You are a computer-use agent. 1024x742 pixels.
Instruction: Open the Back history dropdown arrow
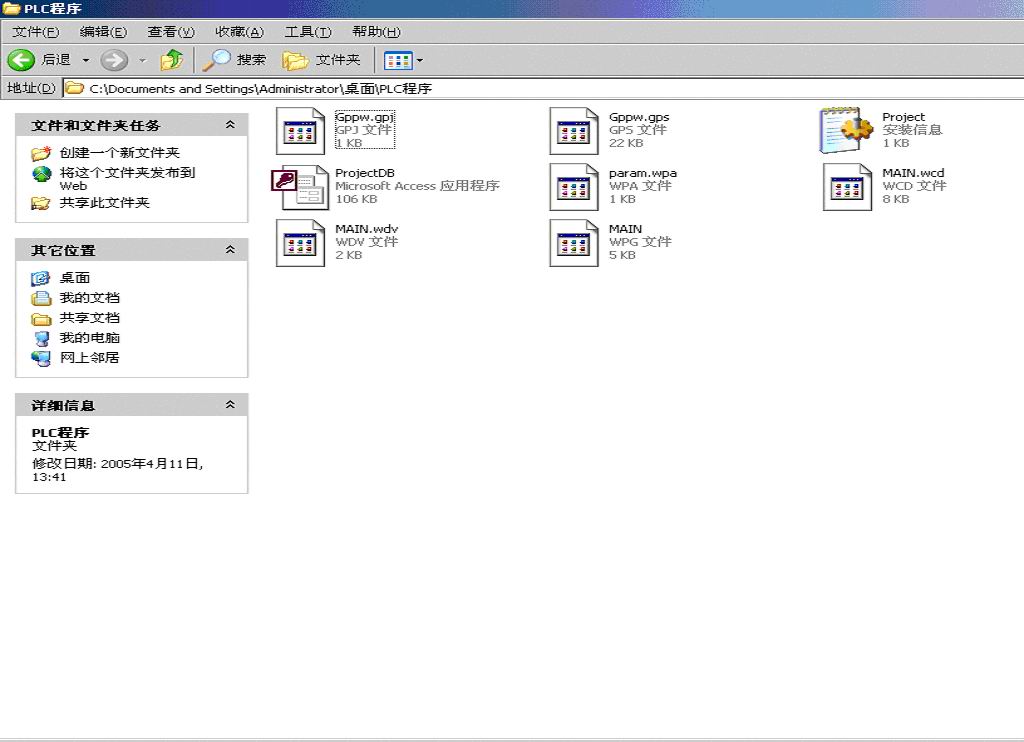pyautogui.click(x=86, y=60)
